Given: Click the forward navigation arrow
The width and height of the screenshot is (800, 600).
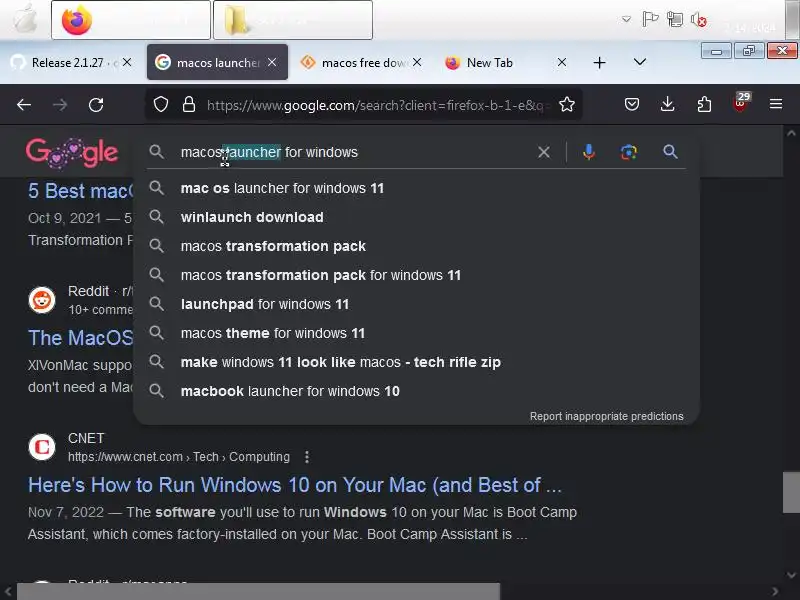Looking at the screenshot, I should (60, 105).
